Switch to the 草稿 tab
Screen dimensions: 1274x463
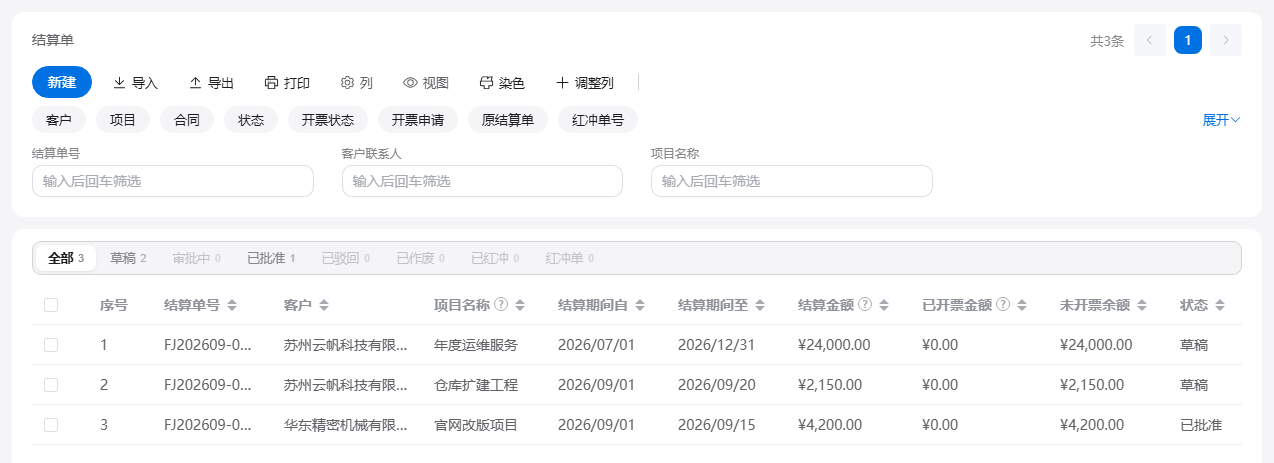[128, 258]
